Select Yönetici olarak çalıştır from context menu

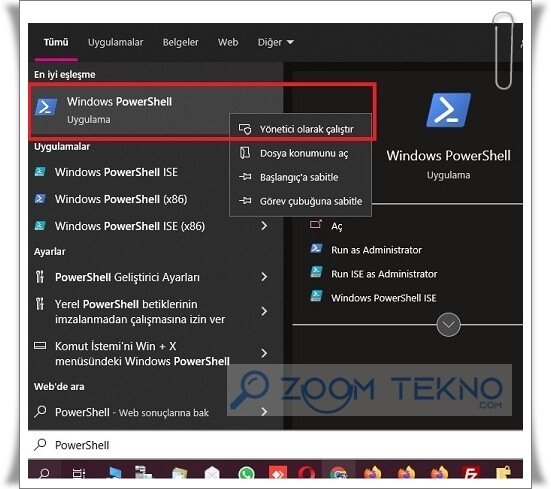(x=300, y=129)
